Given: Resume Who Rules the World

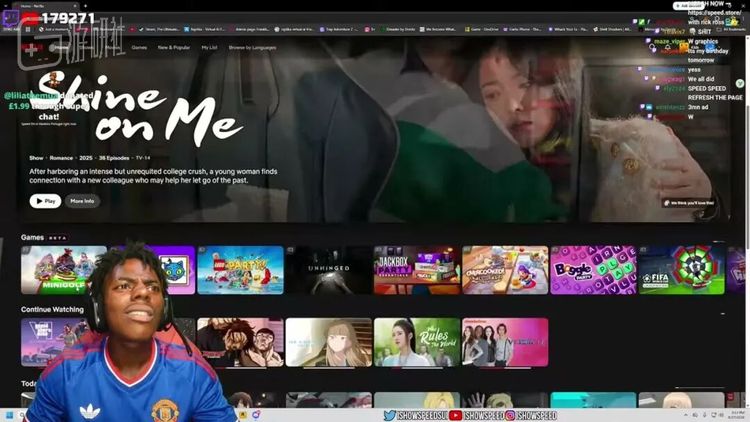Looking at the screenshot, I should 417,342.
